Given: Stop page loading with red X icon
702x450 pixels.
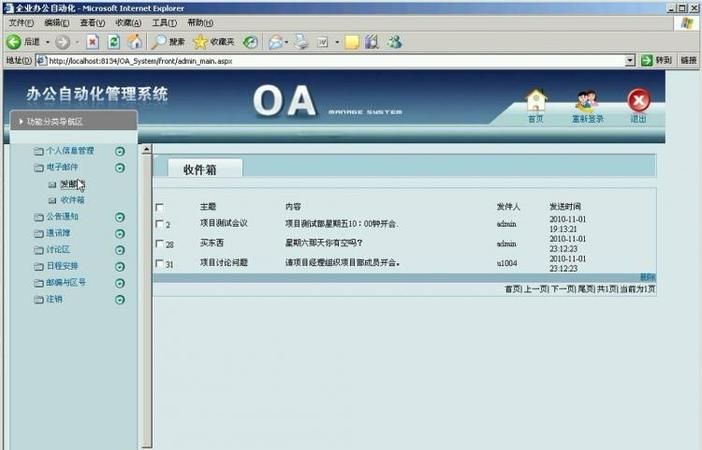Looking at the screenshot, I should point(92,42).
